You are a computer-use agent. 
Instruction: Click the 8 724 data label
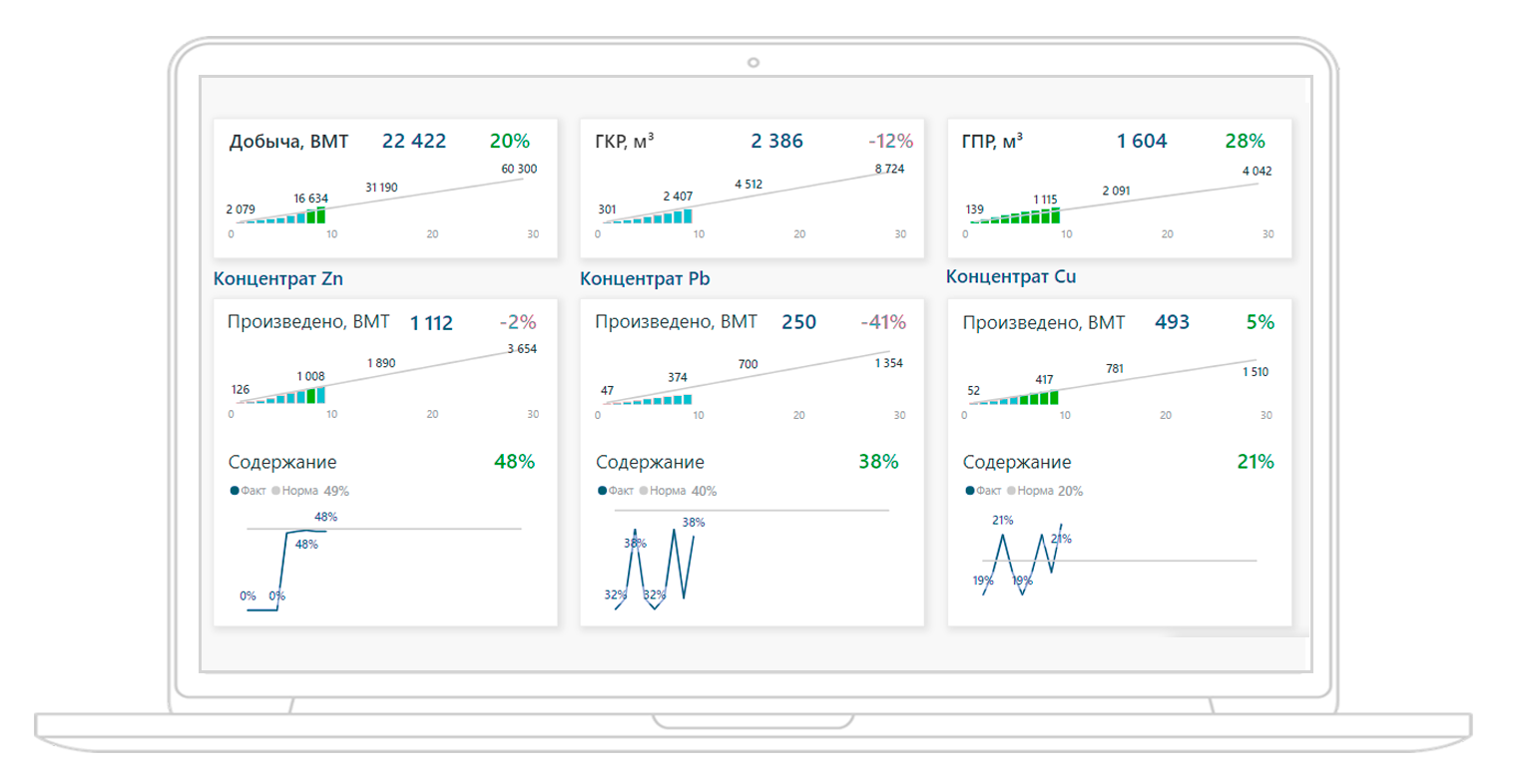[889, 169]
